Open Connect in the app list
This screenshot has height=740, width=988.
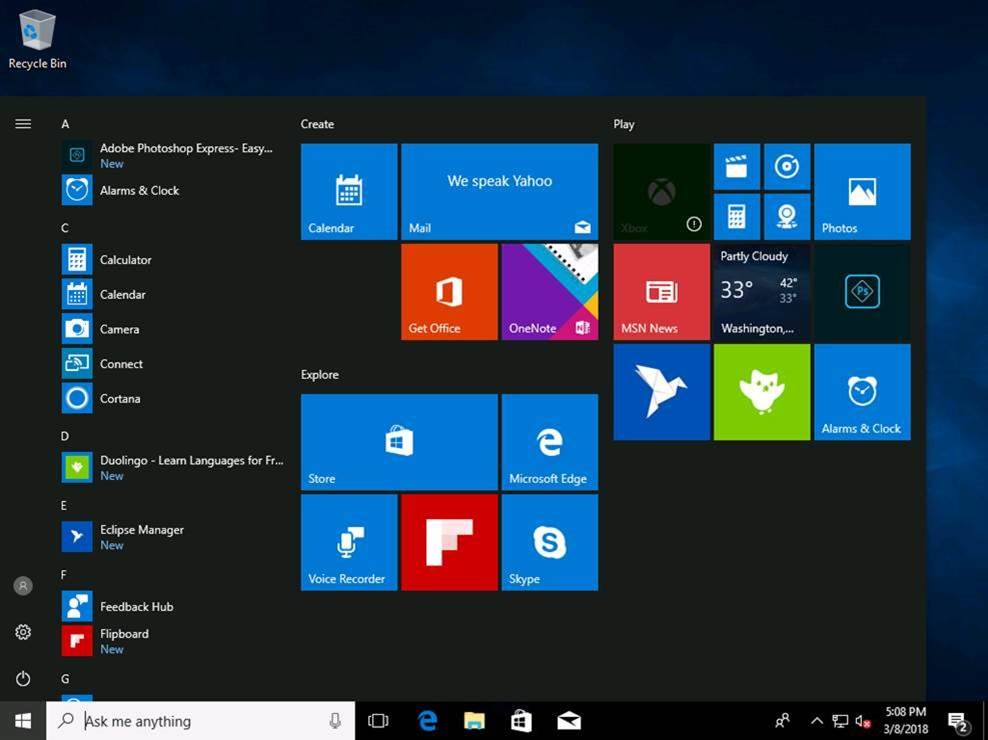(174, 364)
